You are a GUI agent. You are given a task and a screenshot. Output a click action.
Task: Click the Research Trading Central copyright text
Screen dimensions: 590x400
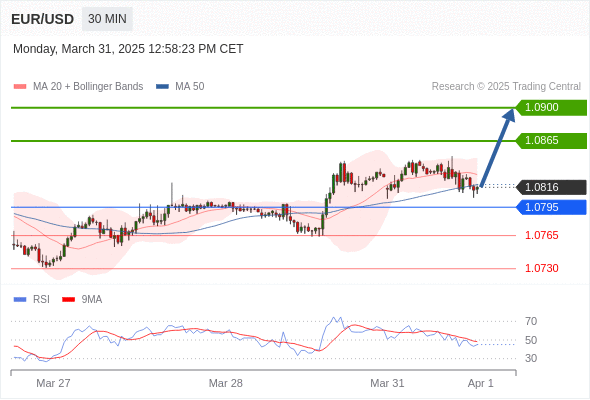[506, 87]
